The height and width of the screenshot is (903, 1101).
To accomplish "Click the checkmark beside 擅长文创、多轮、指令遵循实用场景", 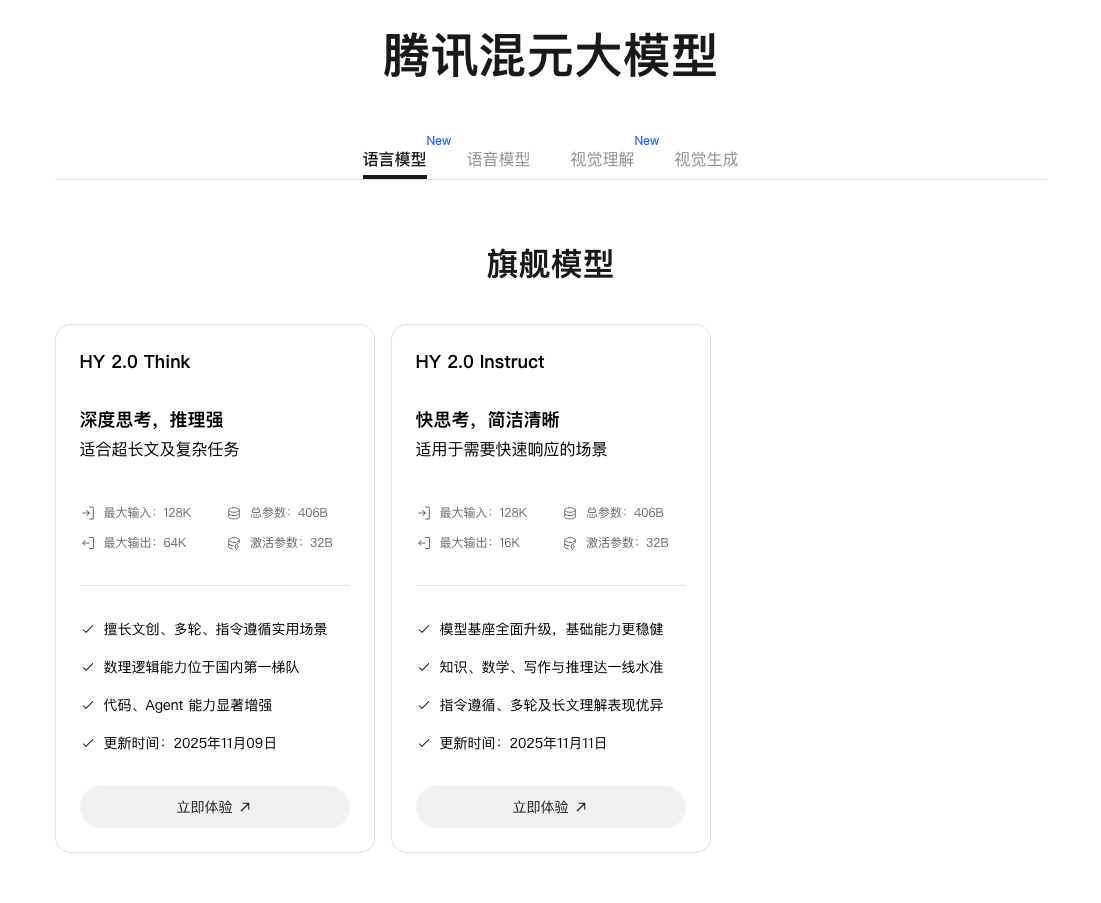I will [x=88, y=629].
